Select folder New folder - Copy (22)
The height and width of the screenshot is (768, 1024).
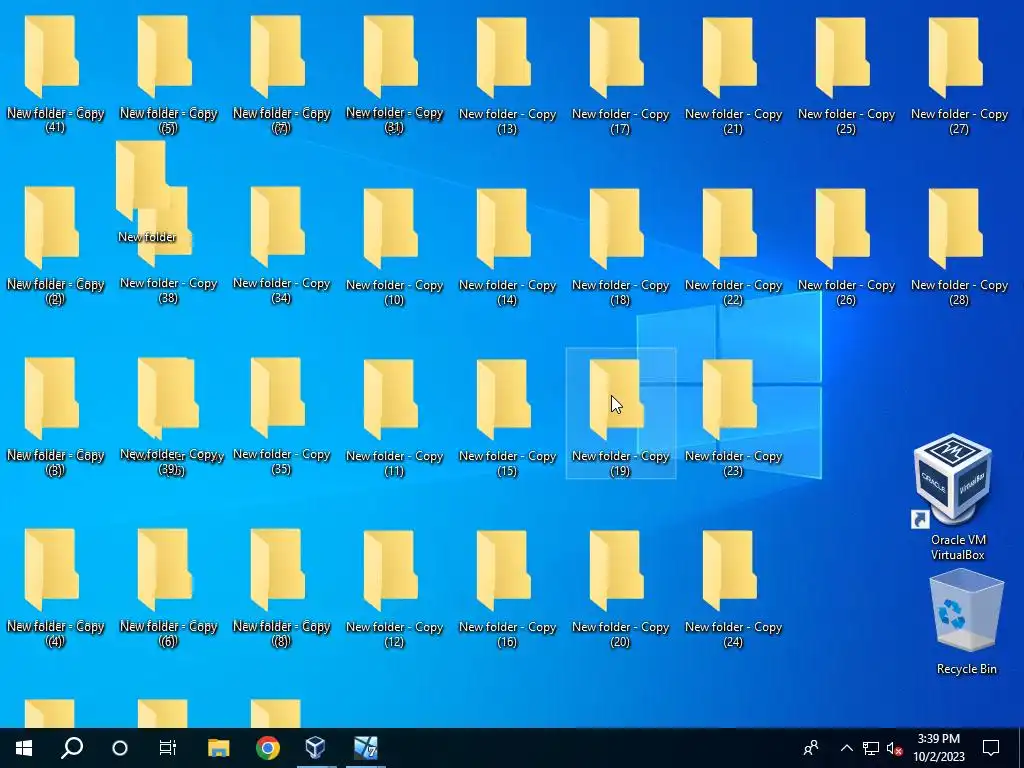point(733,247)
